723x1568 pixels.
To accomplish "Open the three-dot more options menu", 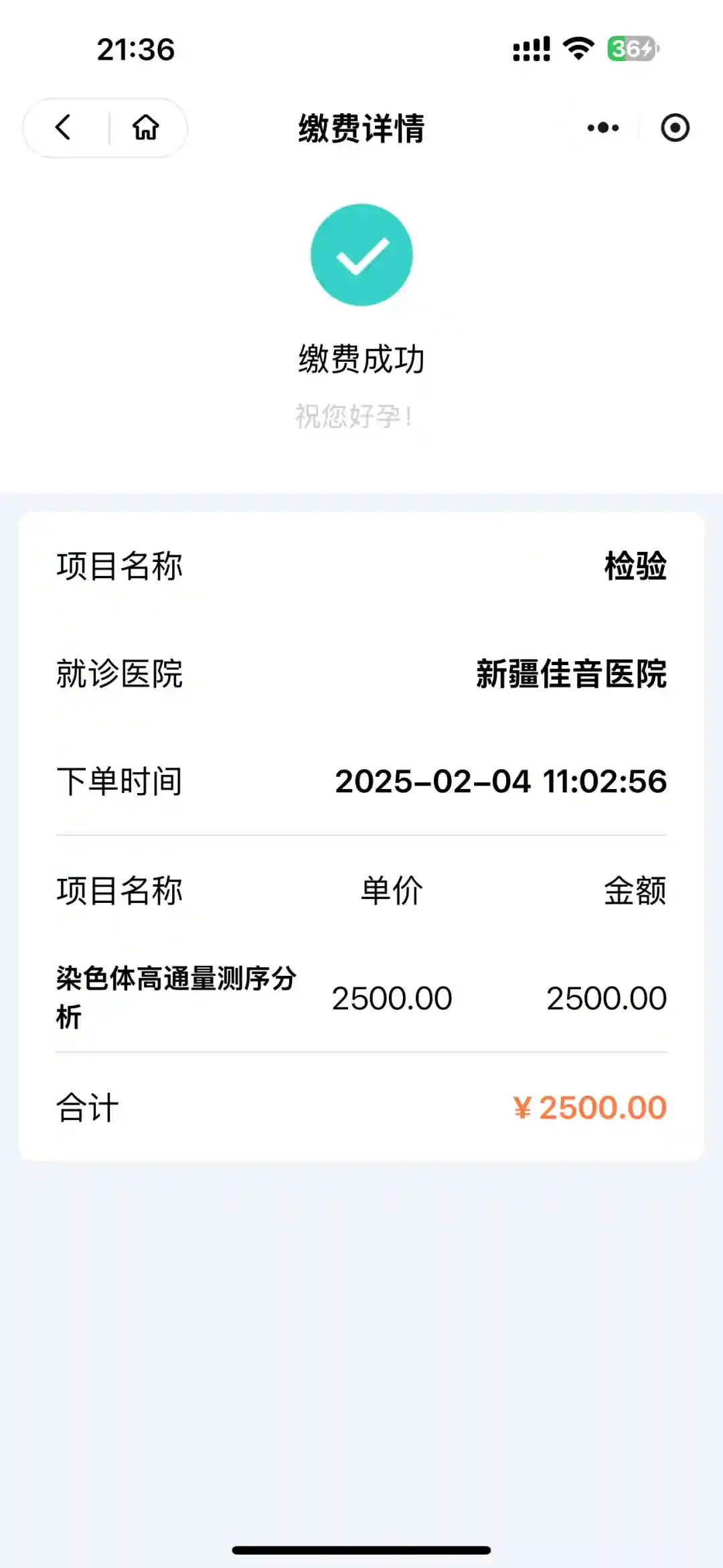I will 602,127.
